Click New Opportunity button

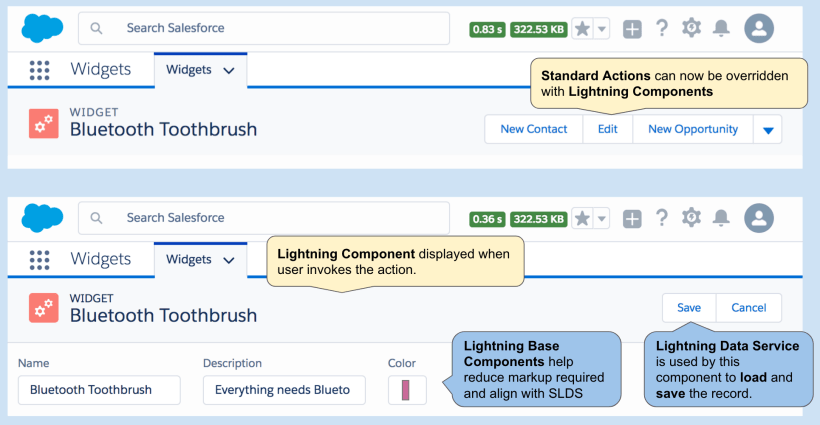[693, 129]
